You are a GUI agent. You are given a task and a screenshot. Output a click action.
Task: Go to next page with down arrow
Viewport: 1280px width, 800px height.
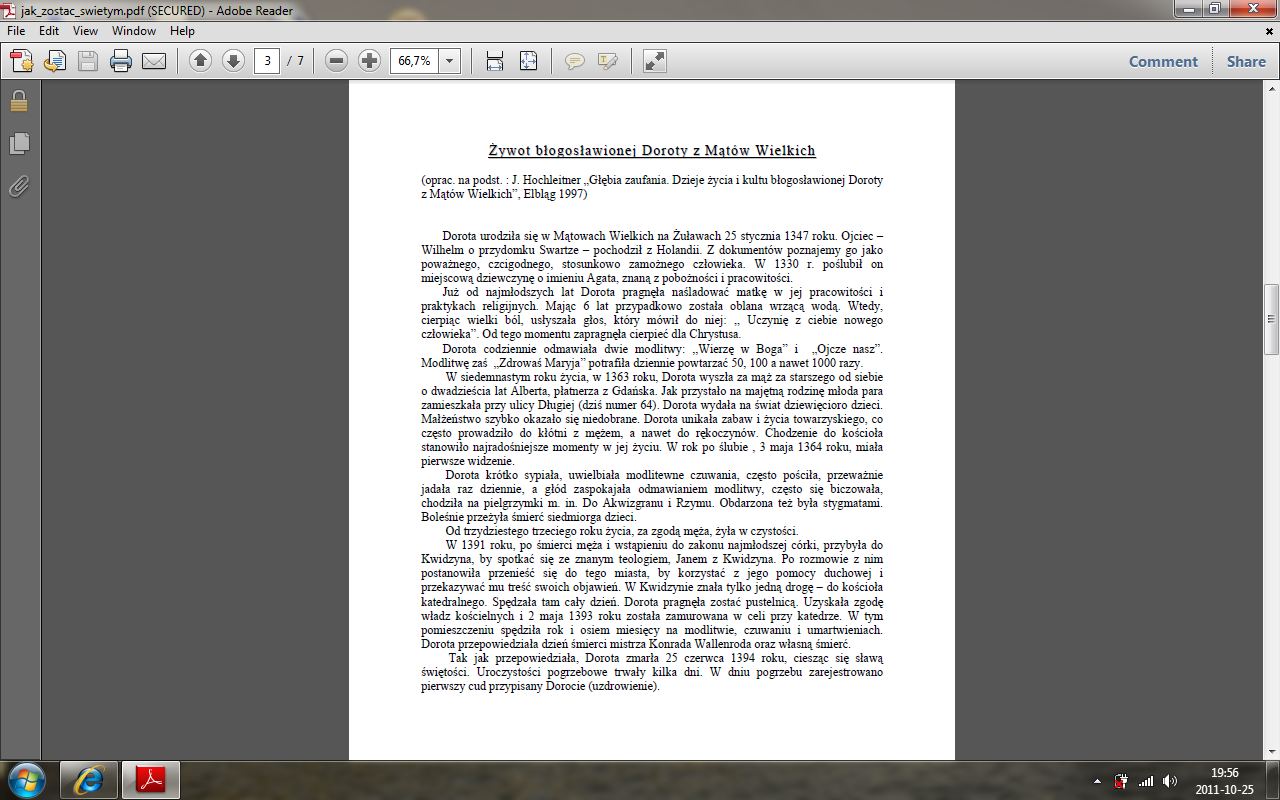pyautogui.click(x=233, y=61)
